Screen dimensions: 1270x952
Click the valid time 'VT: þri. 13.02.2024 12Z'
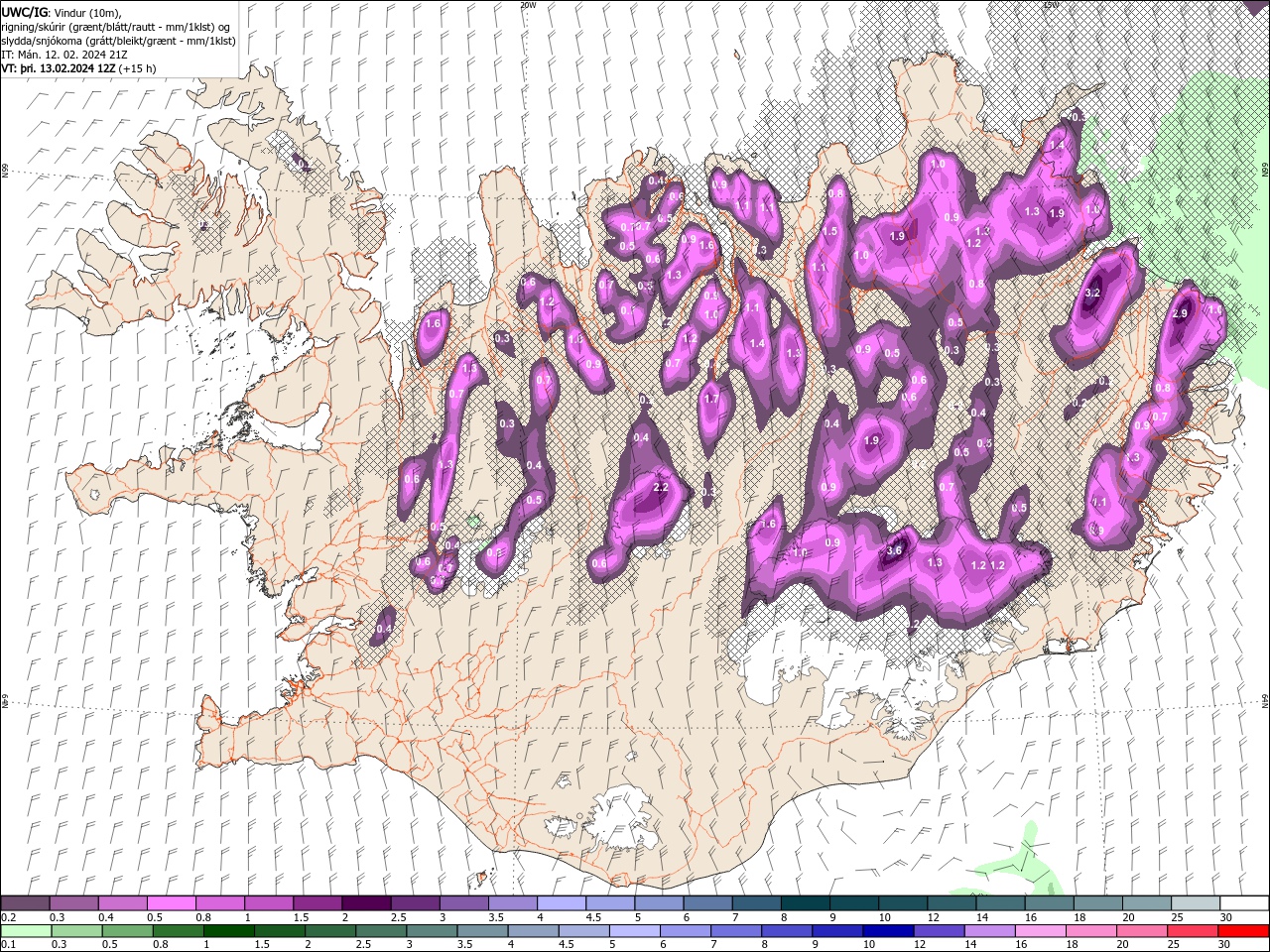pos(59,68)
